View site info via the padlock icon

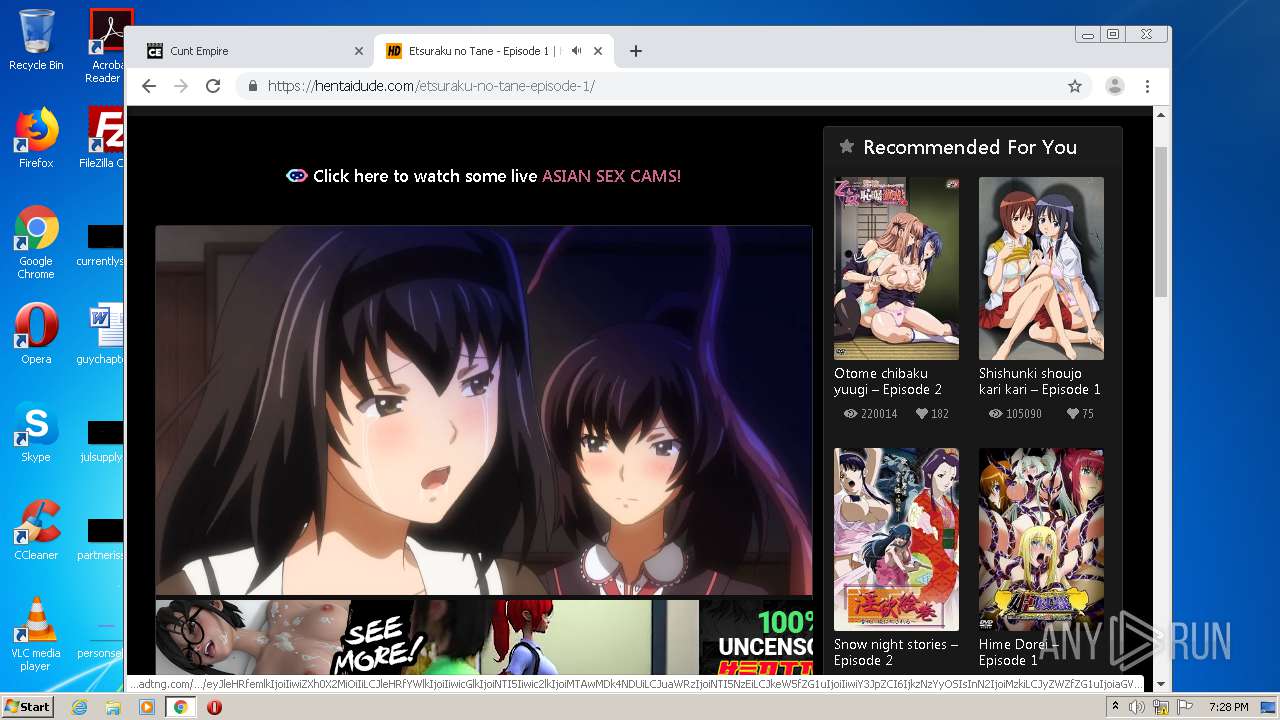(253, 86)
